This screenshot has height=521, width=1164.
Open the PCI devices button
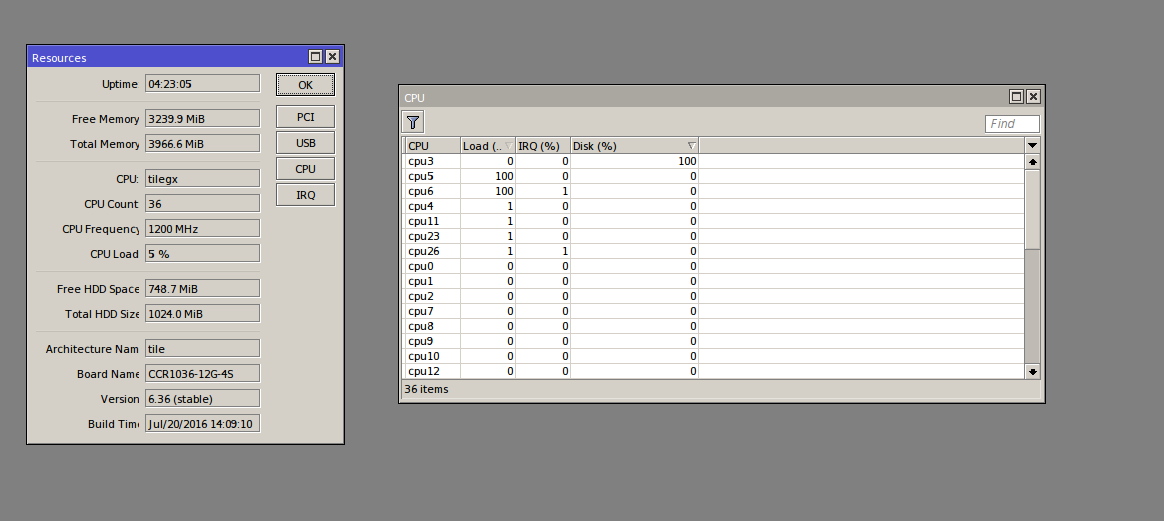pos(305,117)
